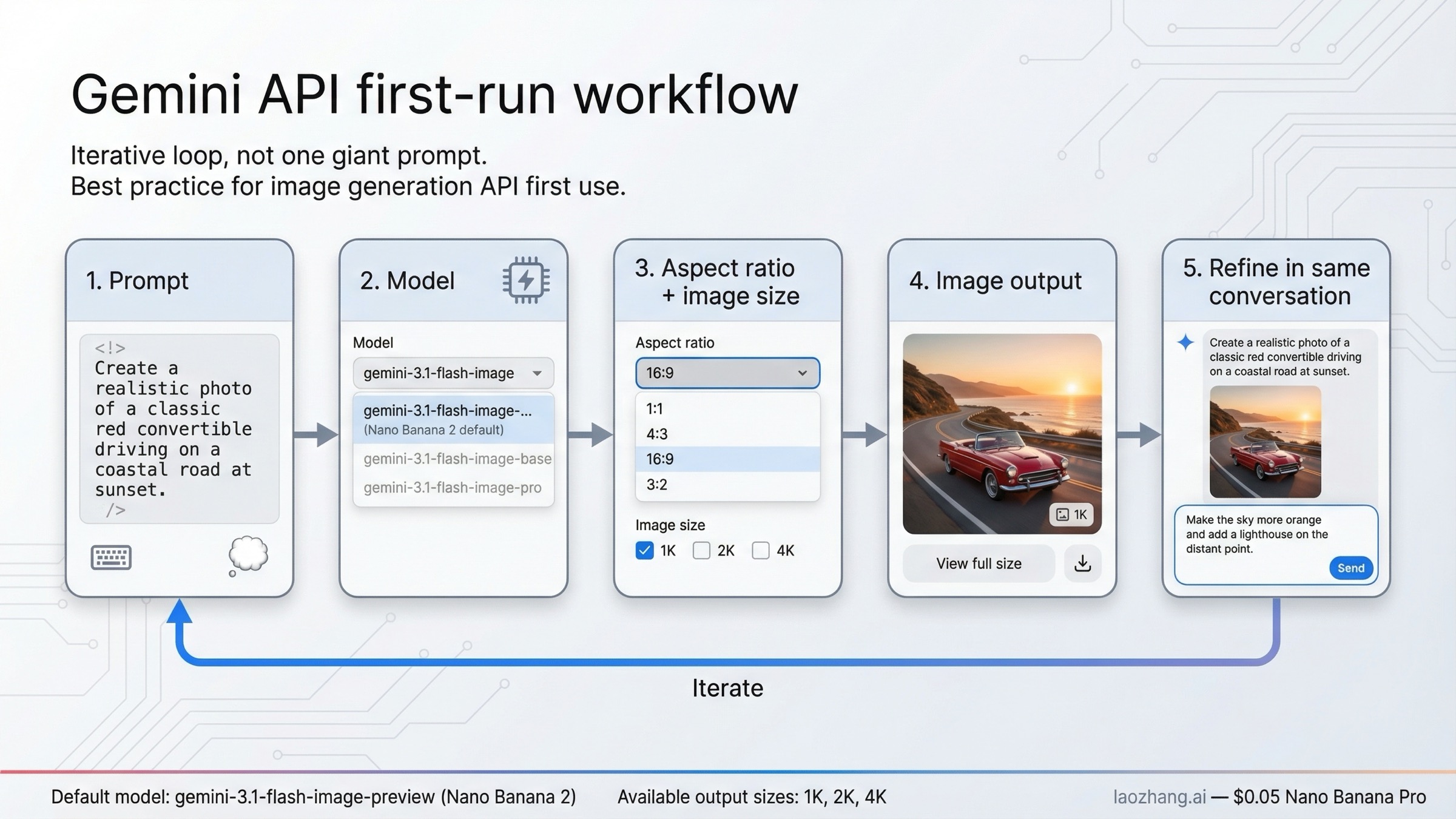Enable the 2K image size checkbox
1456x819 pixels.
[x=701, y=550]
